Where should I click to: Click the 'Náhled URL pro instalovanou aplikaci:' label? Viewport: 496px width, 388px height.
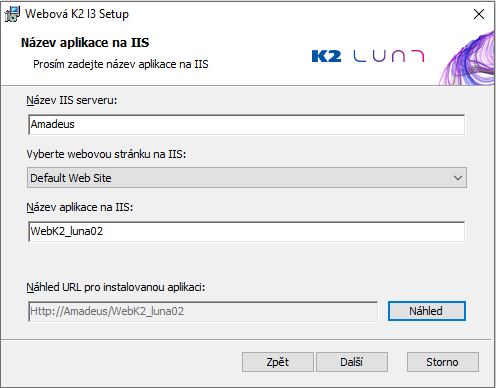pyautogui.click(x=116, y=287)
